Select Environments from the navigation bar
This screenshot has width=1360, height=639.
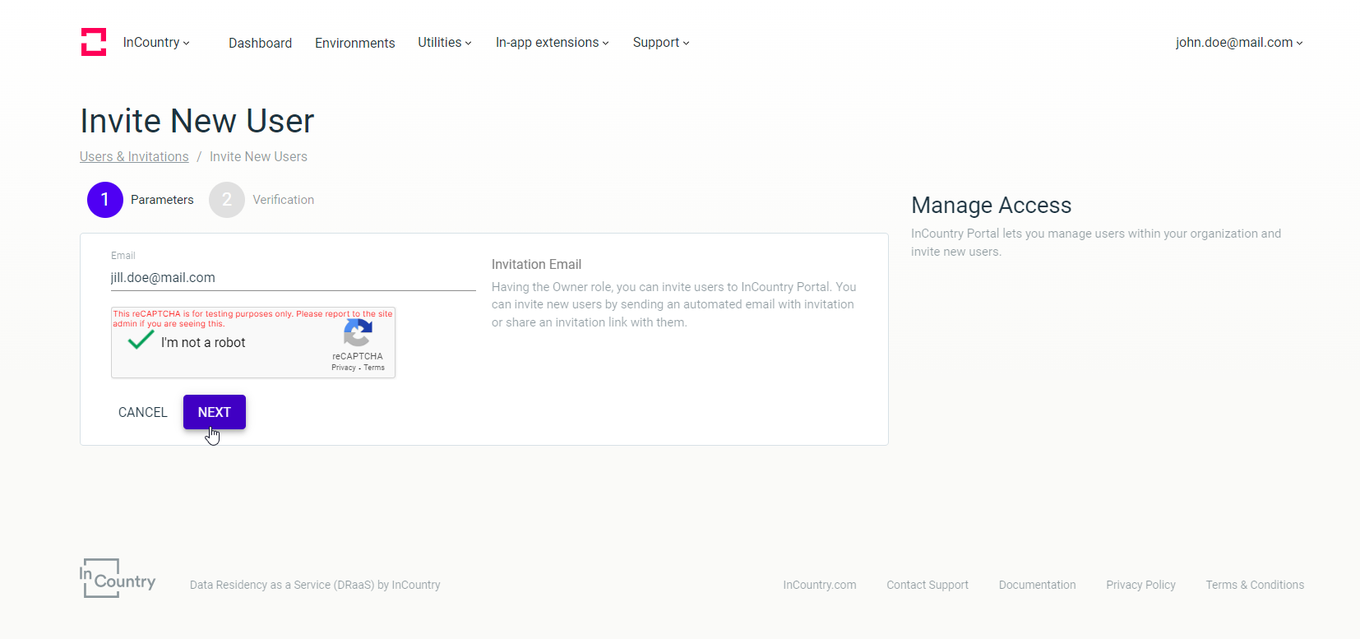coord(355,42)
